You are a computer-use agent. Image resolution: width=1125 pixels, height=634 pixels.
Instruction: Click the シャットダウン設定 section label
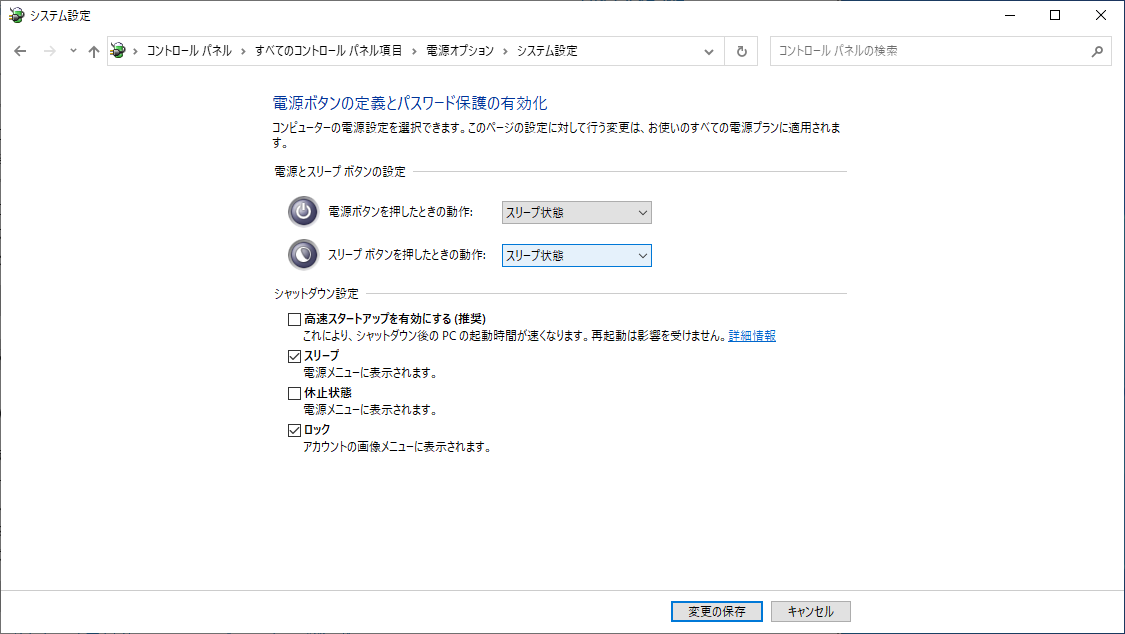(x=316, y=293)
